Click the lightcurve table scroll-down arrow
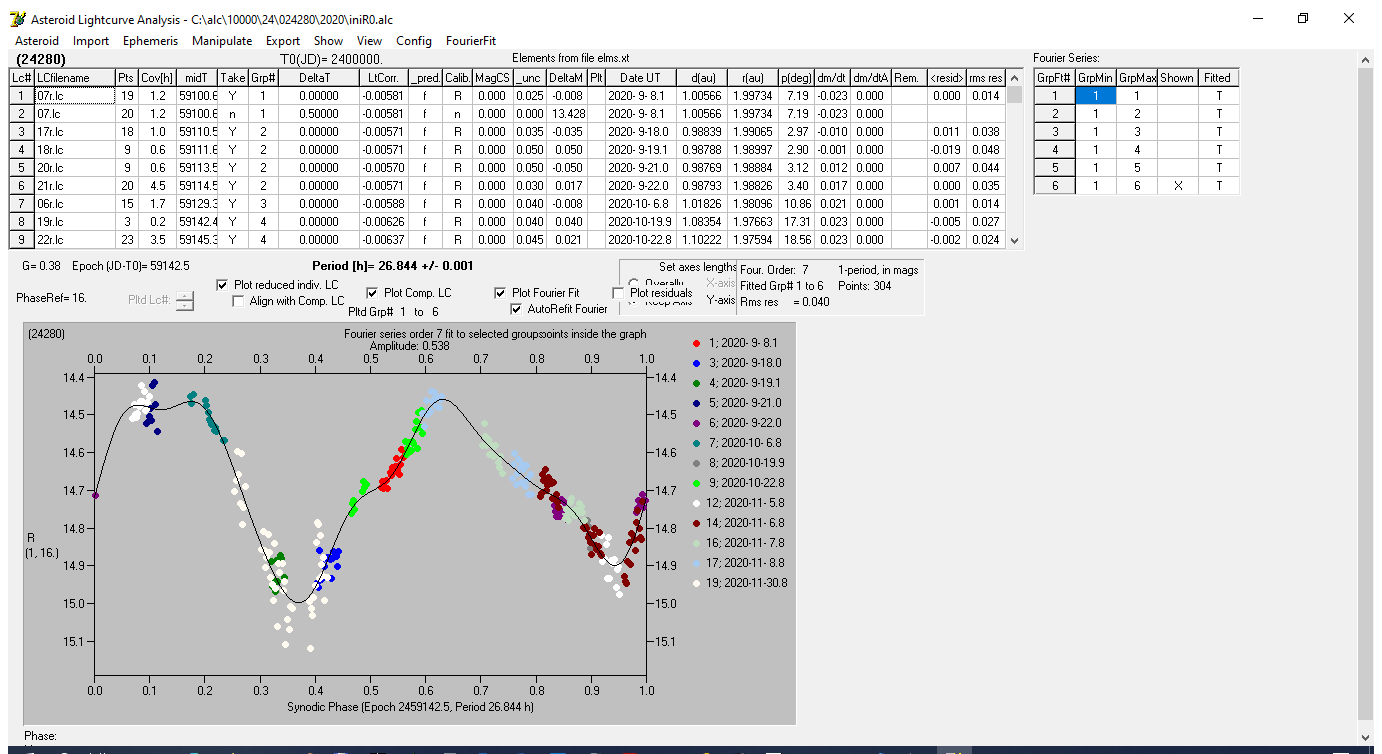The image size is (1382, 754). [x=1015, y=240]
